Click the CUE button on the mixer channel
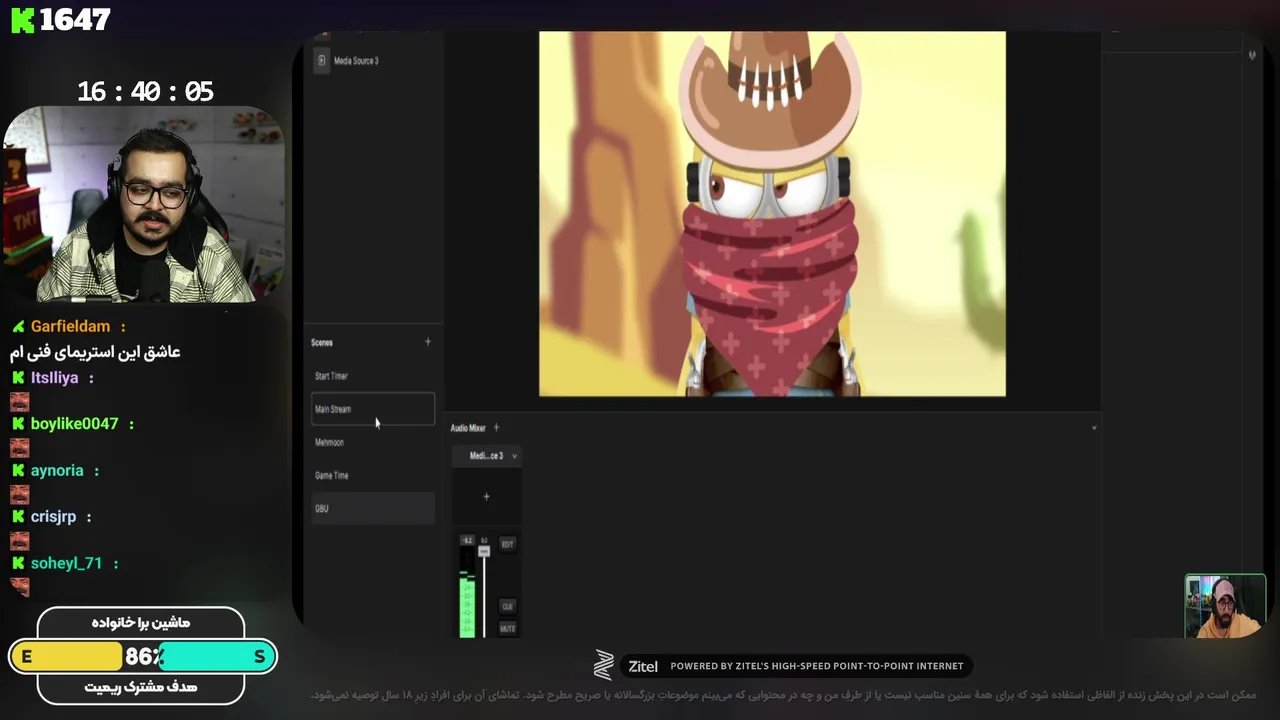 click(507, 606)
